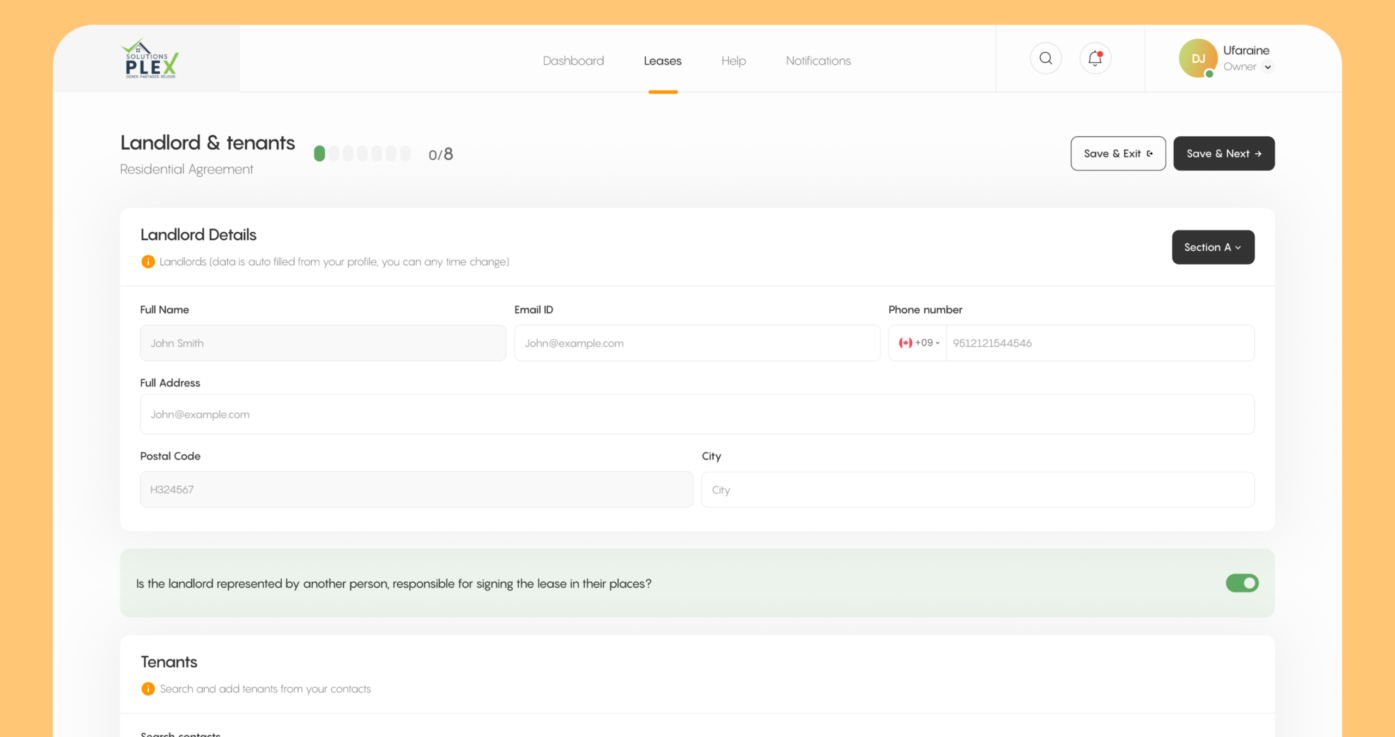
Task: Click the orange info icon under Landlord Details
Action: [148, 262]
